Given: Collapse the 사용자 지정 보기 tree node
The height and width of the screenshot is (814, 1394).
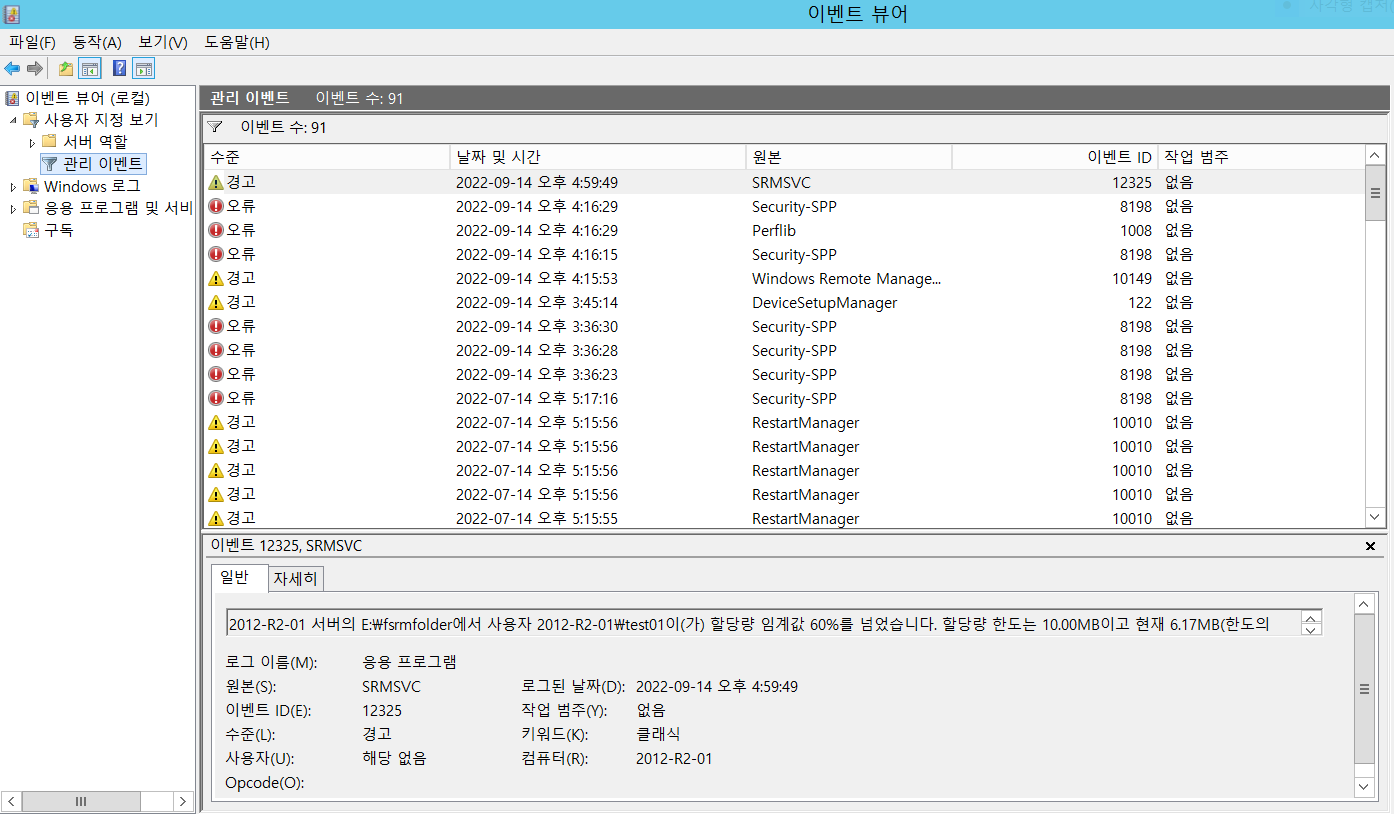Looking at the screenshot, I should (x=13, y=120).
